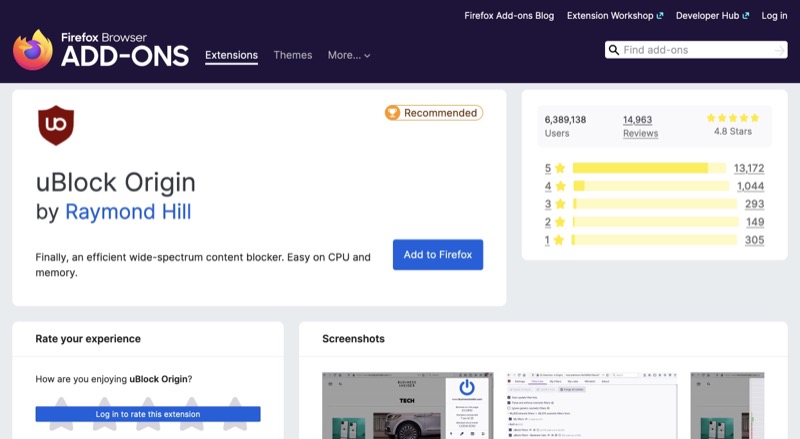Click the star icon beside the 5 rating
The height and width of the screenshot is (439, 800).
(x=560, y=168)
